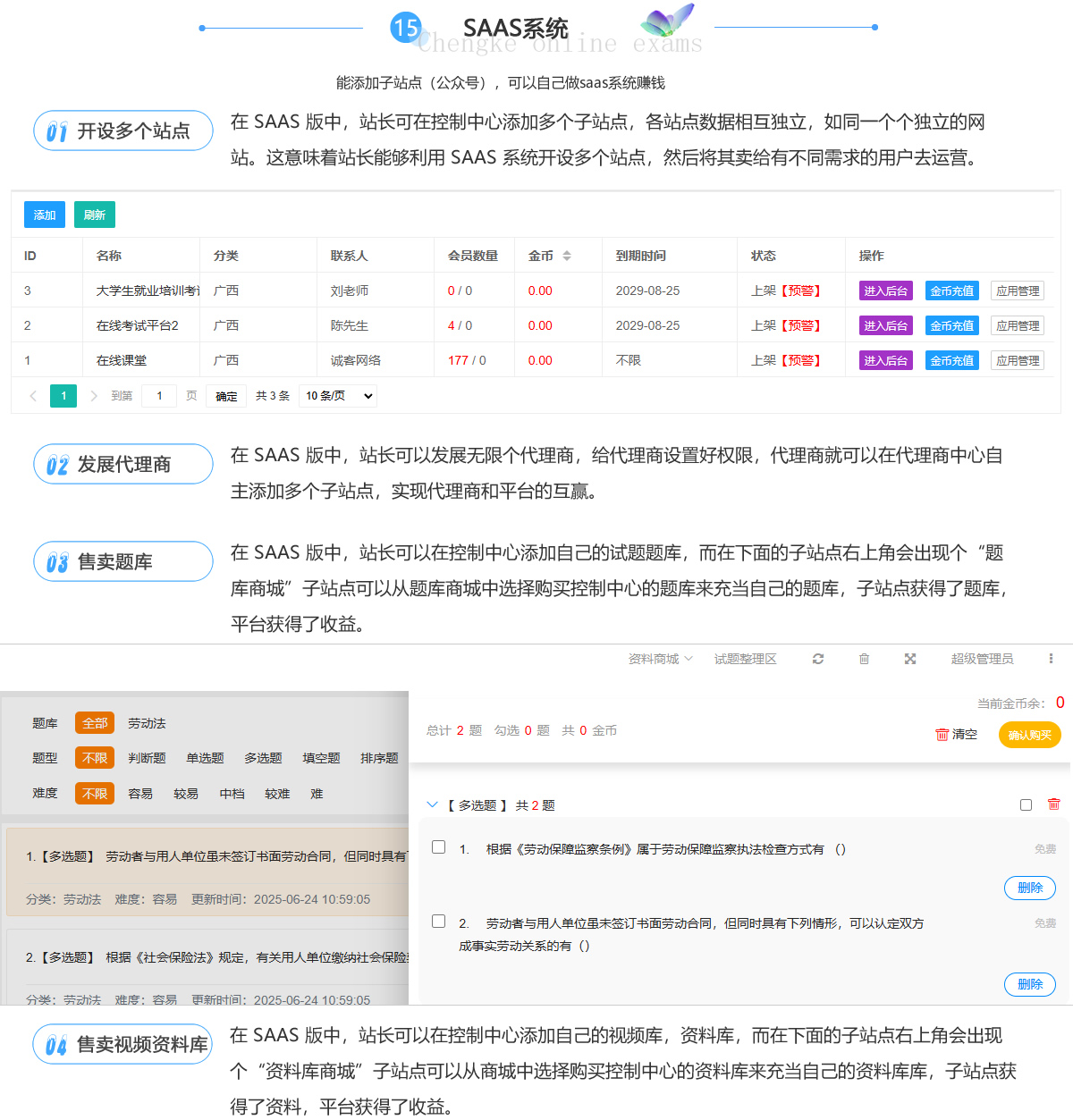Click the yellow 确认购买 button
This screenshot has height=1120, width=1073.
pos(1029,735)
